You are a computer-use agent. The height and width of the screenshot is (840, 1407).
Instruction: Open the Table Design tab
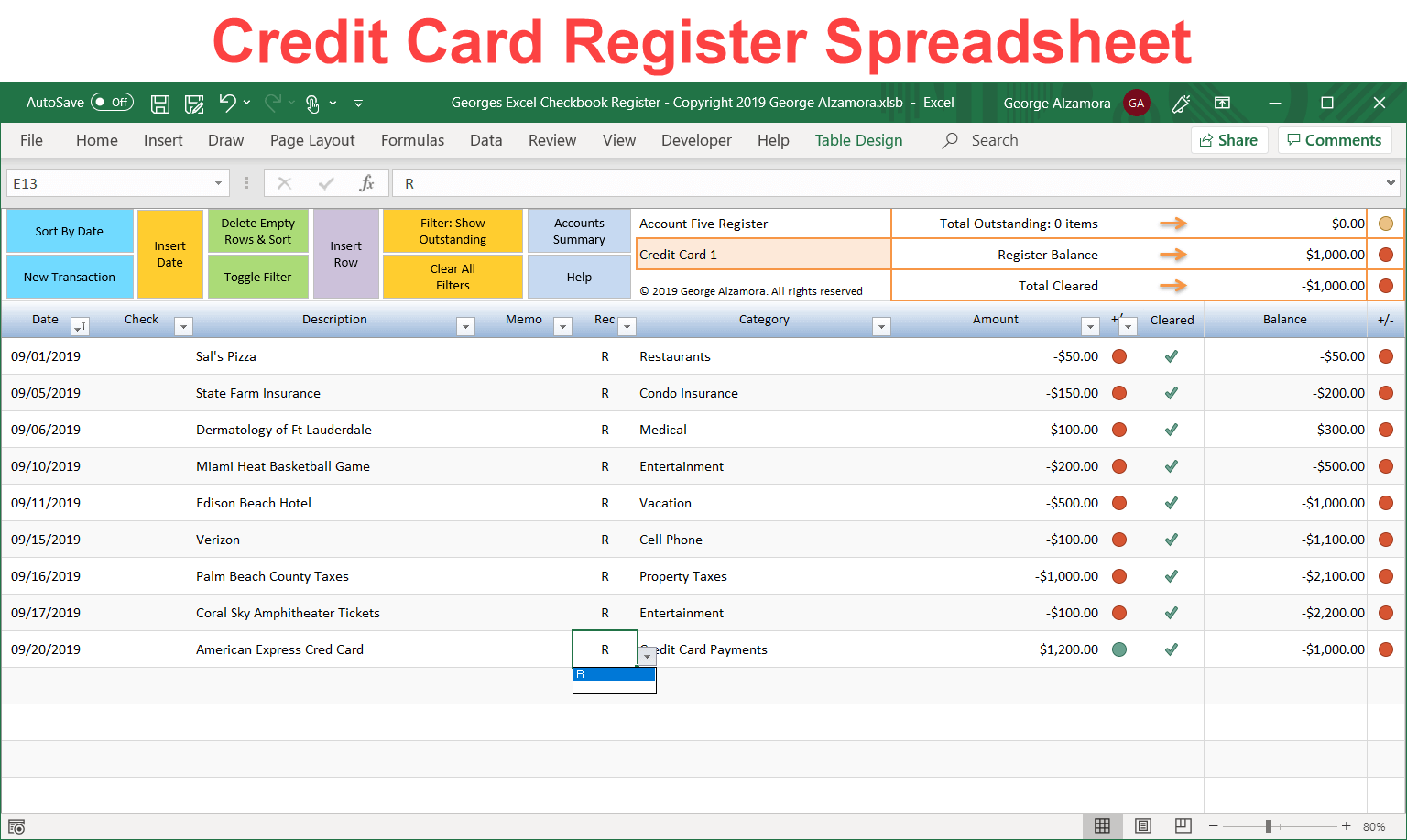pyautogui.click(x=858, y=140)
